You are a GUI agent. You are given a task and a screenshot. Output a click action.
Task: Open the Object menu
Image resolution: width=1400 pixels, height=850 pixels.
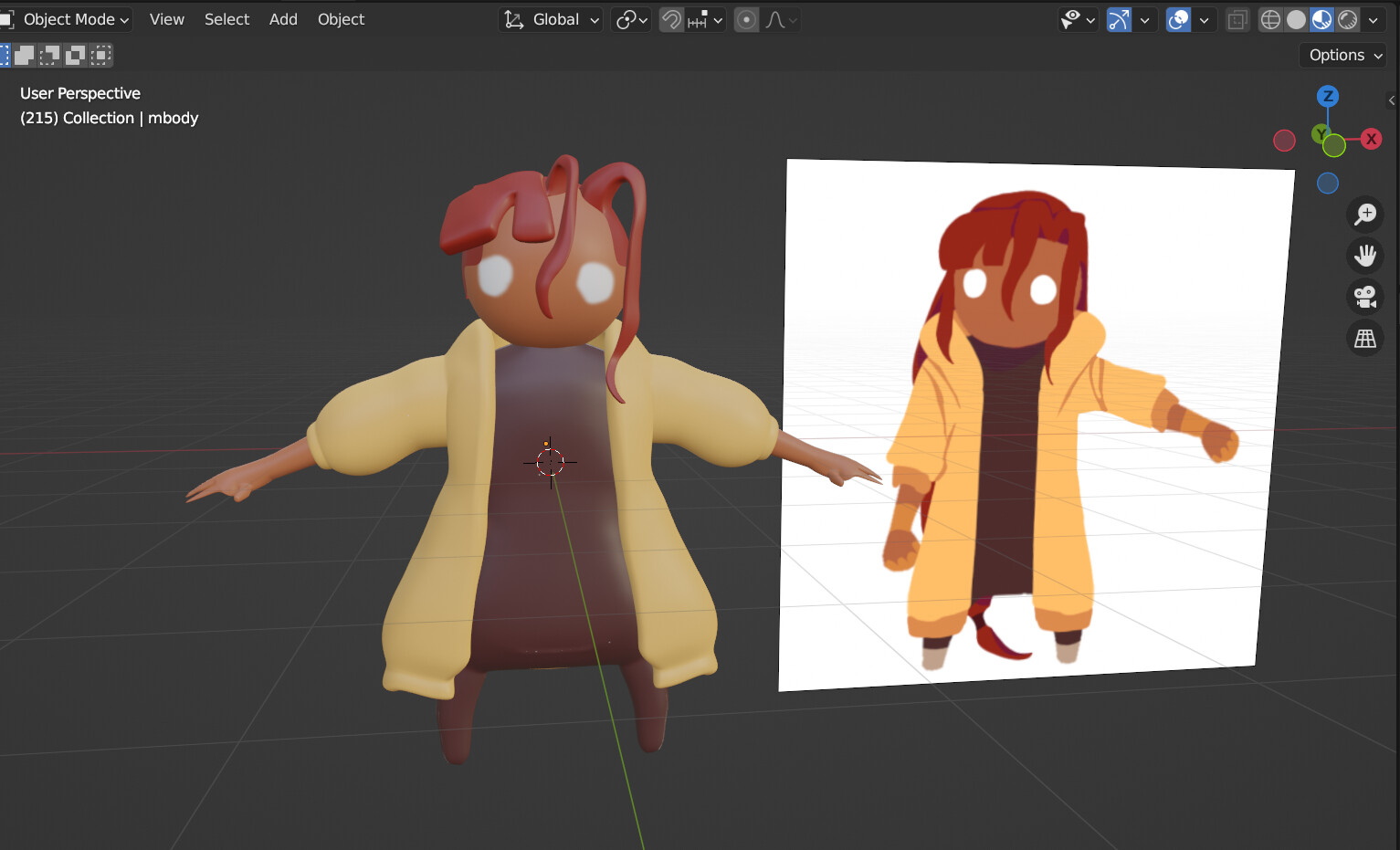pyautogui.click(x=341, y=19)
